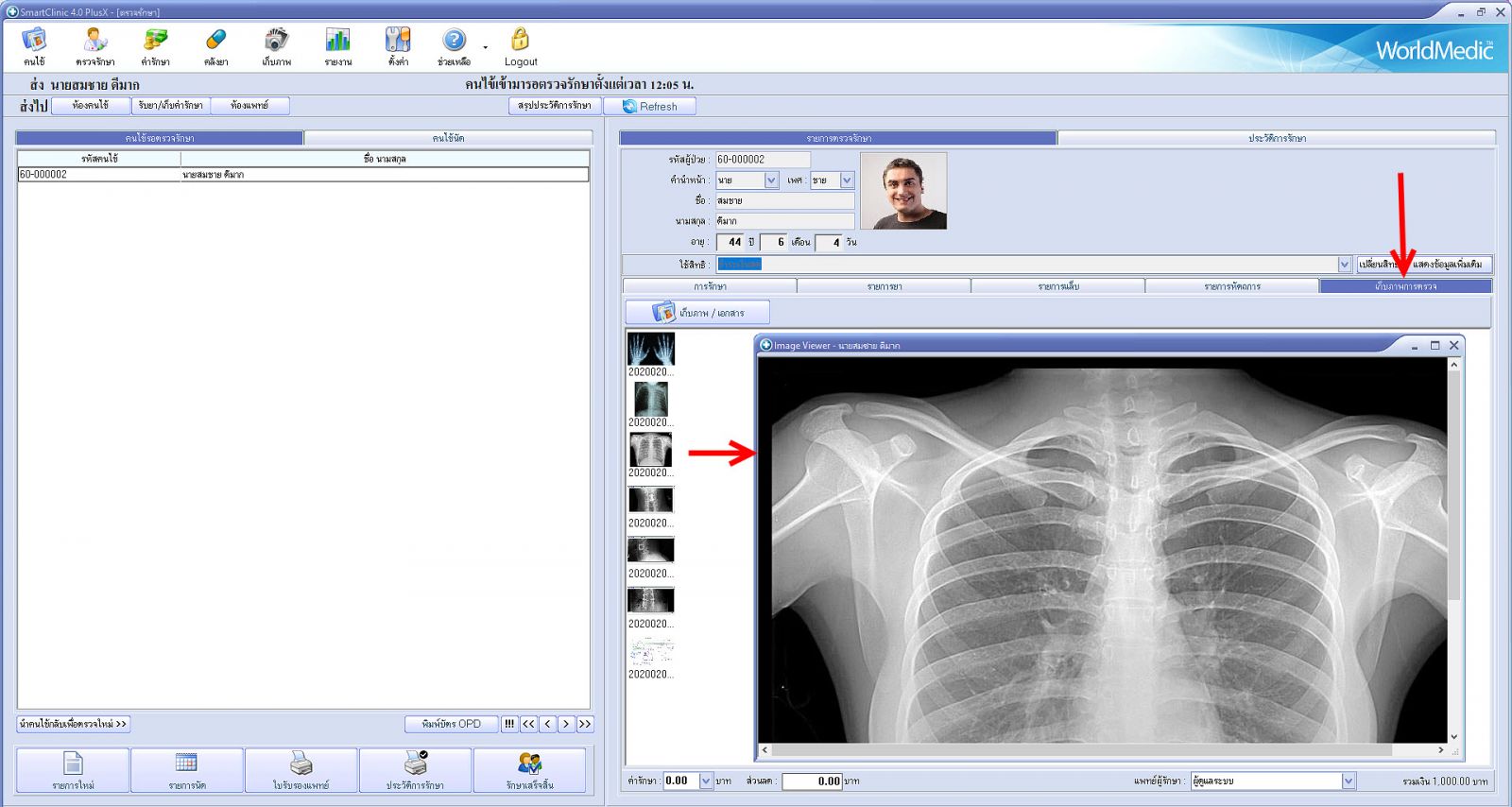Screen dimensions: 1512x807
Task: Open สรุปประวัติการรักษา treatment summary
Action: 555,106
